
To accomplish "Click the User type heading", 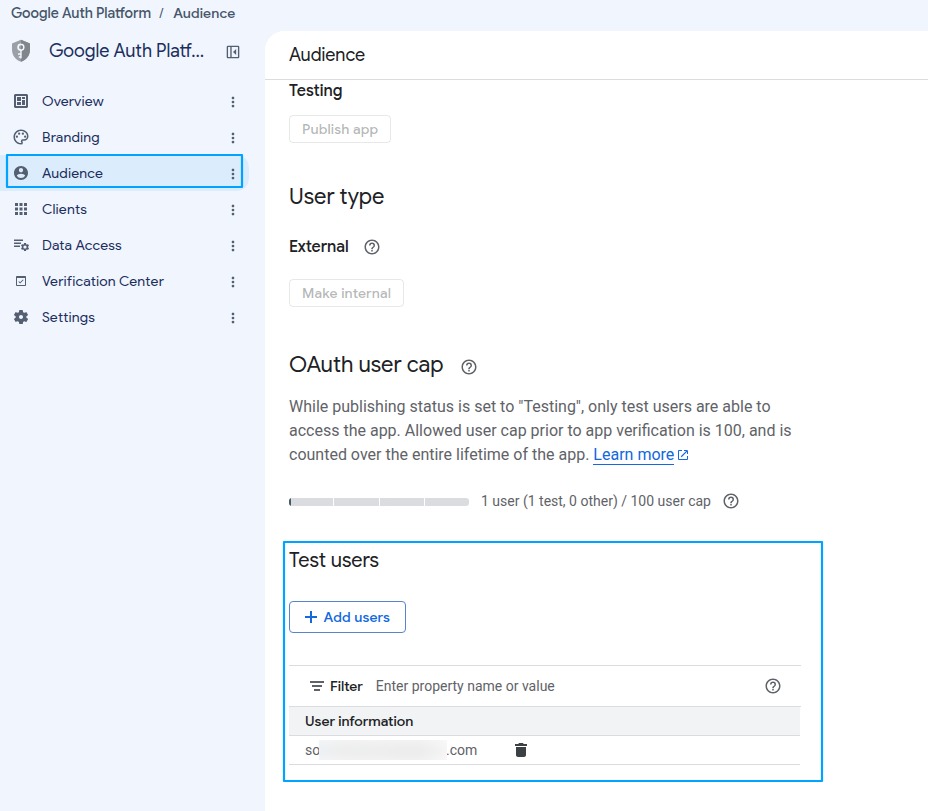I will 336,197.
